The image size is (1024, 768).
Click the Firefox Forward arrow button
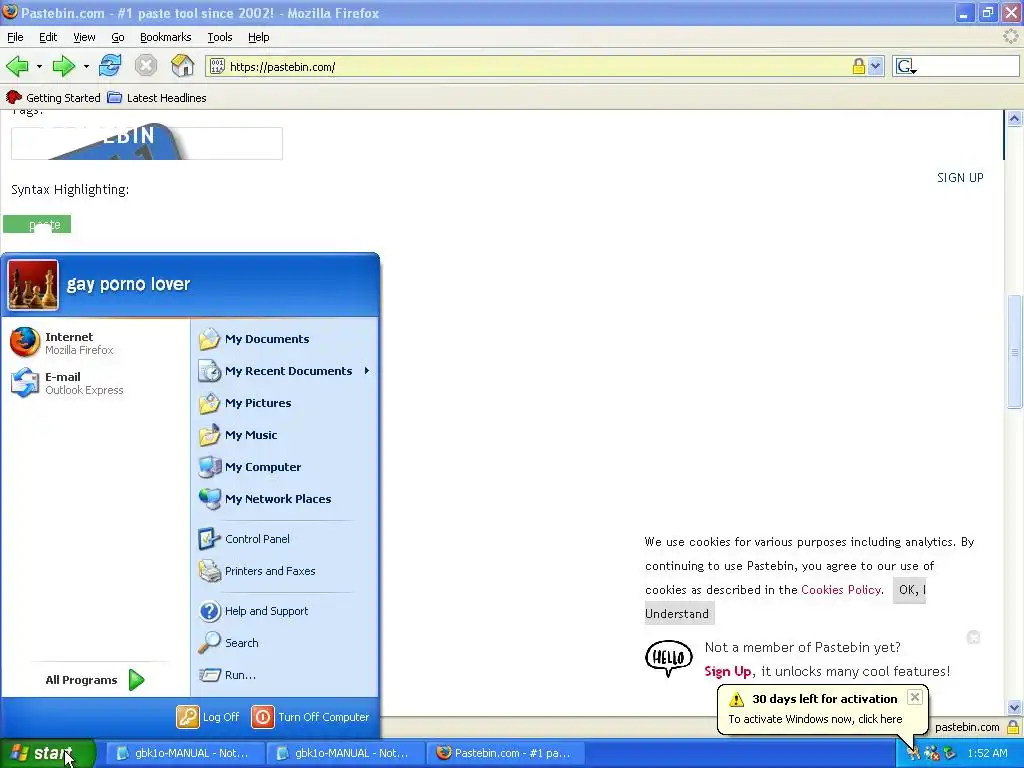tap(63, 66)
